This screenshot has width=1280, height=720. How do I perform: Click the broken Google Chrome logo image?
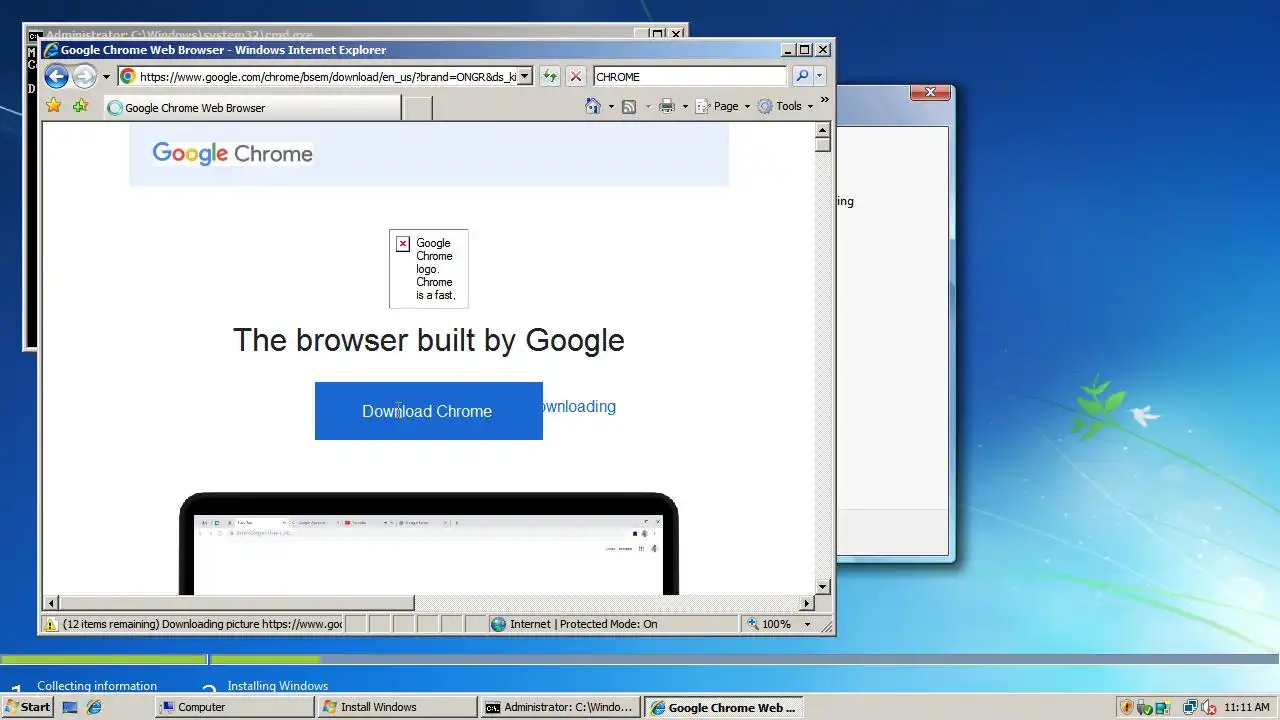[x=428, y=269]
